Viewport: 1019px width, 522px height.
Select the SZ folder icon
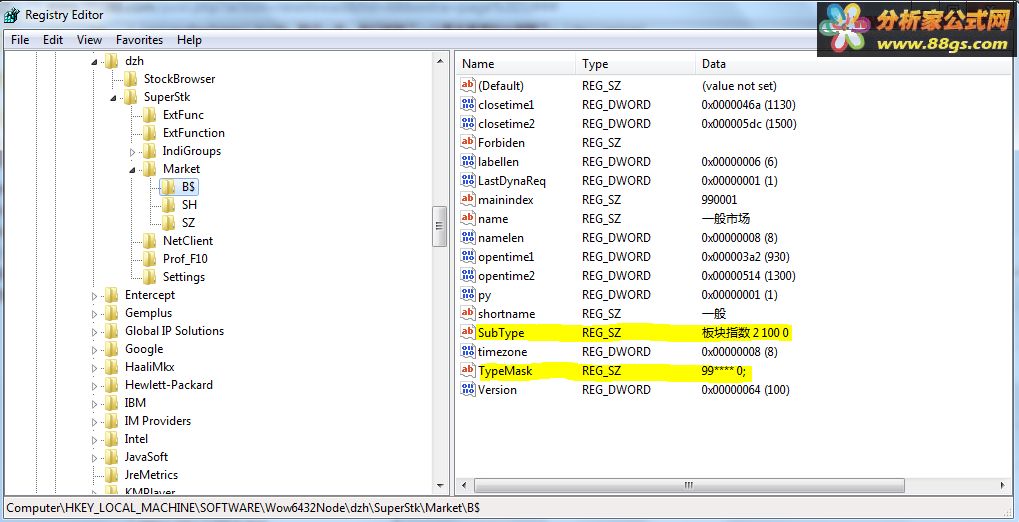168,223
